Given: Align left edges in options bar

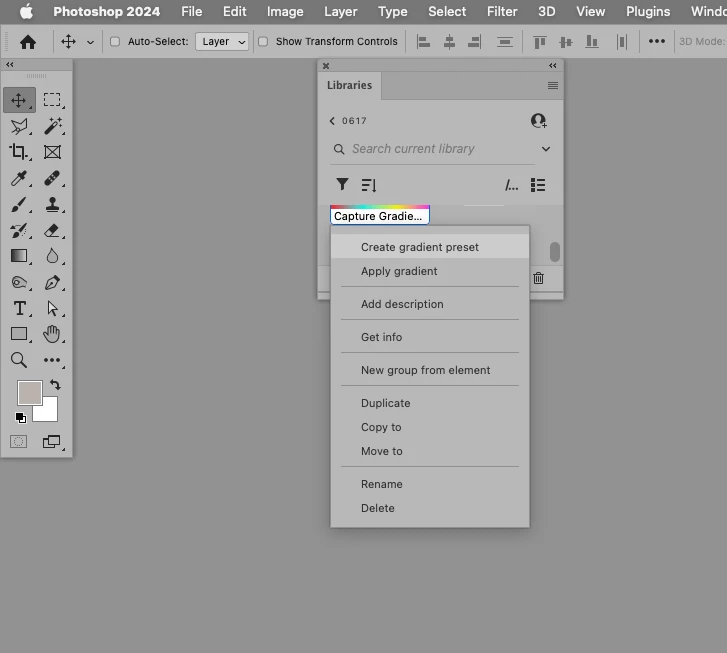Looking at the screenshot, I should coord(423,42).
